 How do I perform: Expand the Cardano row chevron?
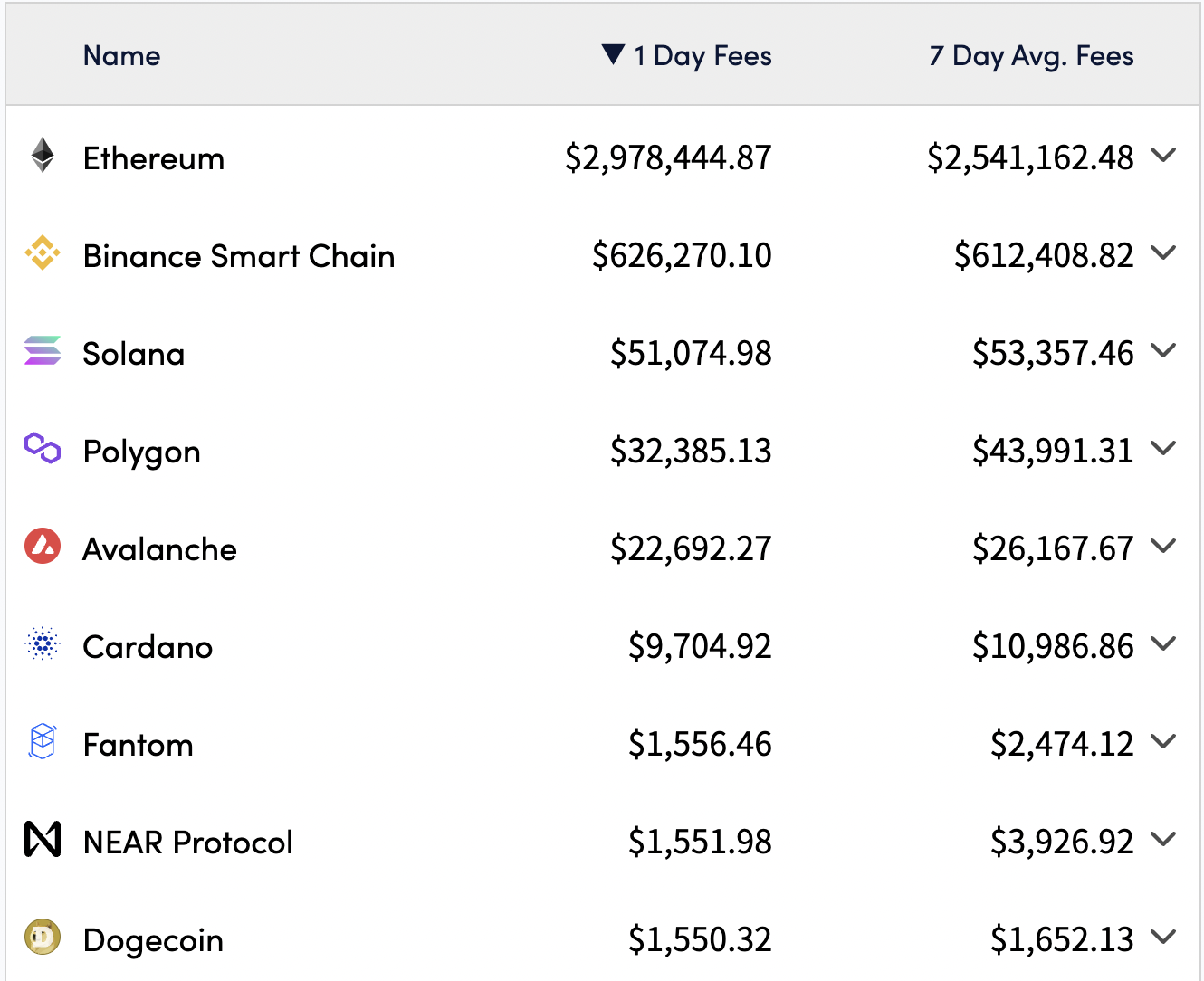[x=1163, y=644]
